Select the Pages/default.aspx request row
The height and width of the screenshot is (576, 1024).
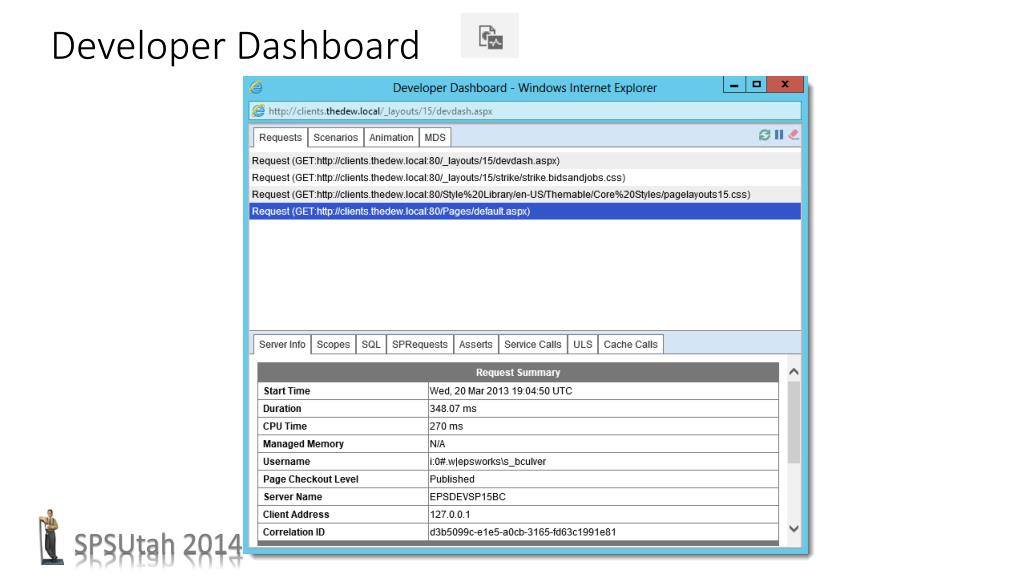[525, 212]
